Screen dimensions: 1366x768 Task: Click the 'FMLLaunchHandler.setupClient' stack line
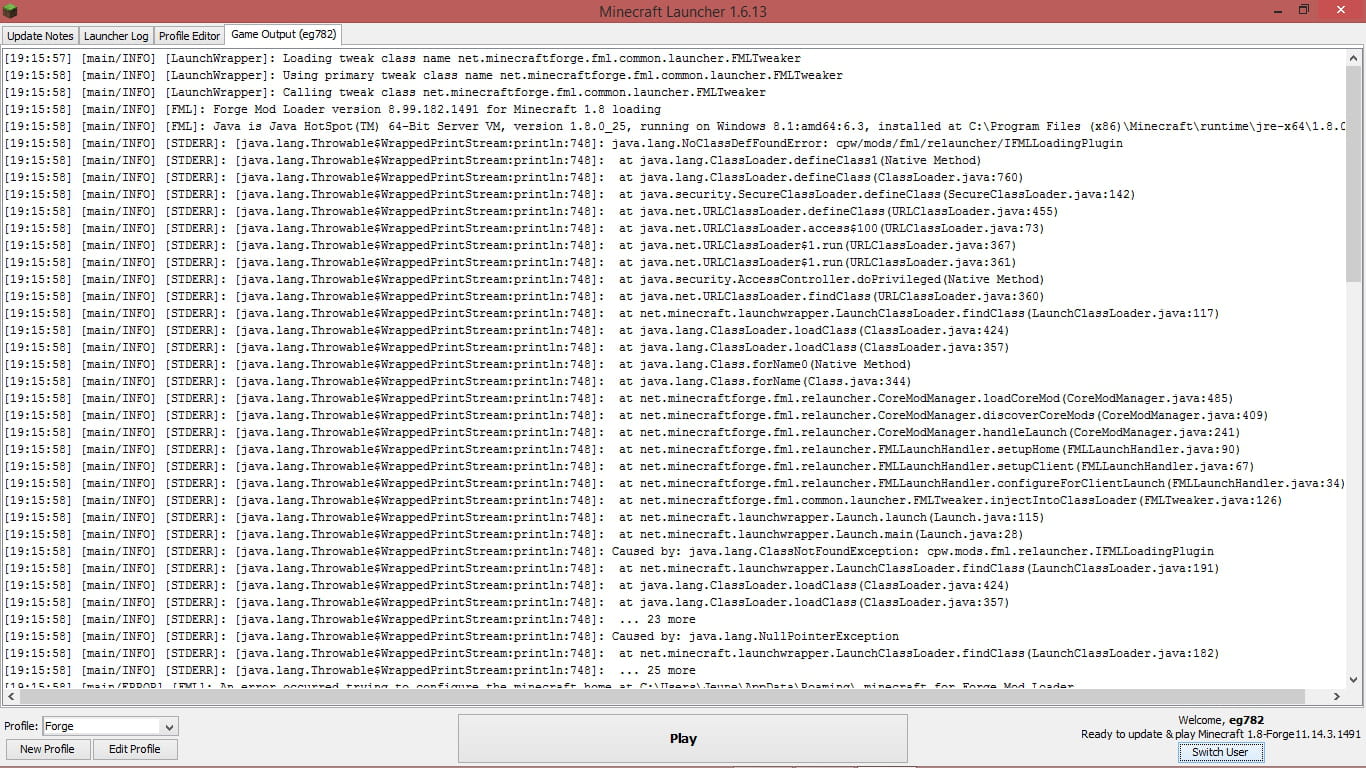tap(629, 466)
